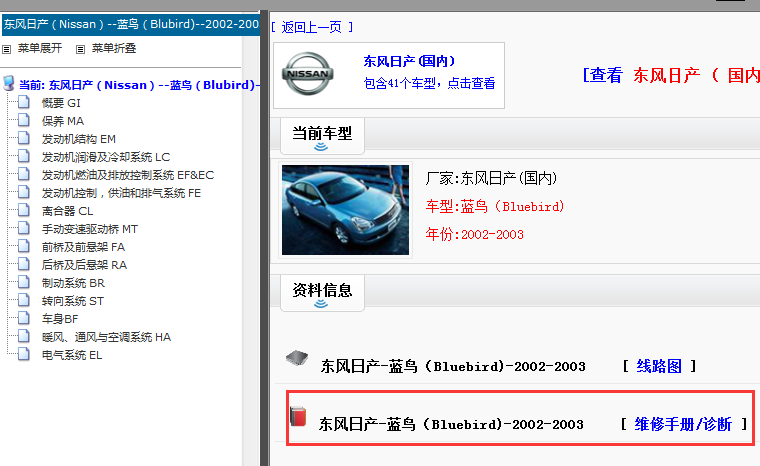Select 后桥及后悬架 RA in the tree
Viewport: 760px width, 466px height.
coord(84,265)
